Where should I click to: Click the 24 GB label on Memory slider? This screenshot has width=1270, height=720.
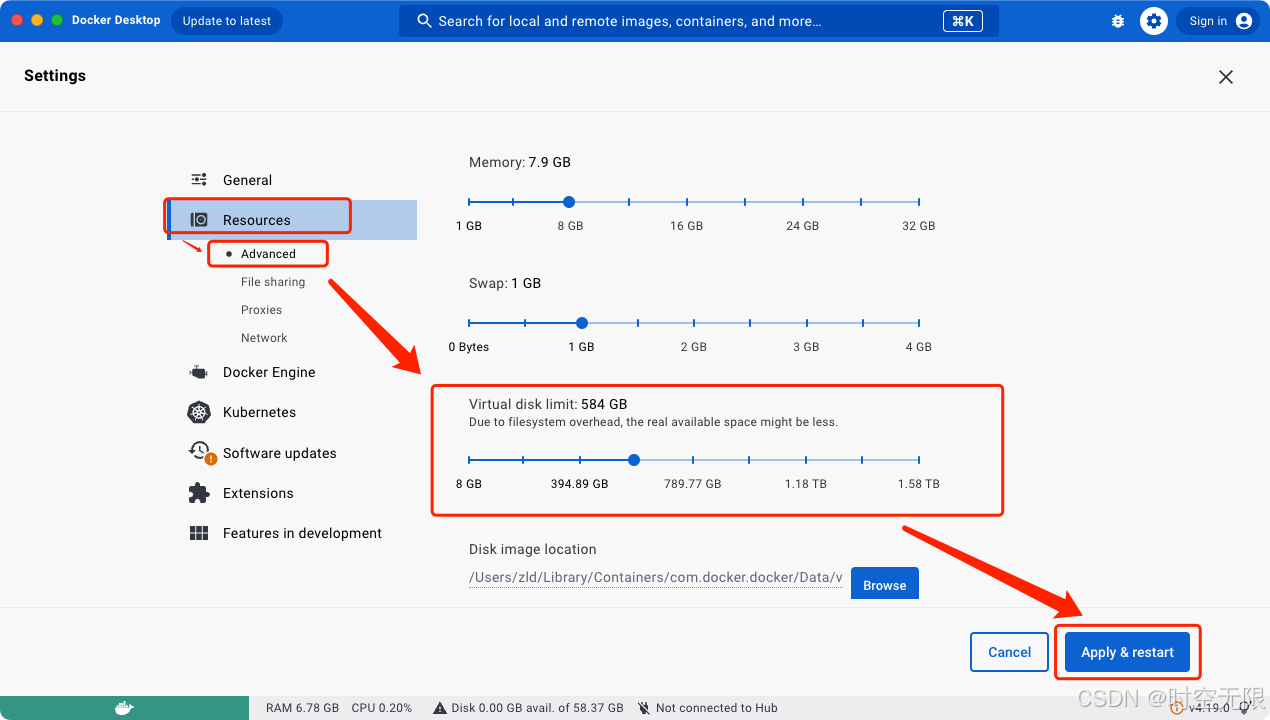pyautogui.click(x=802, y=226)
